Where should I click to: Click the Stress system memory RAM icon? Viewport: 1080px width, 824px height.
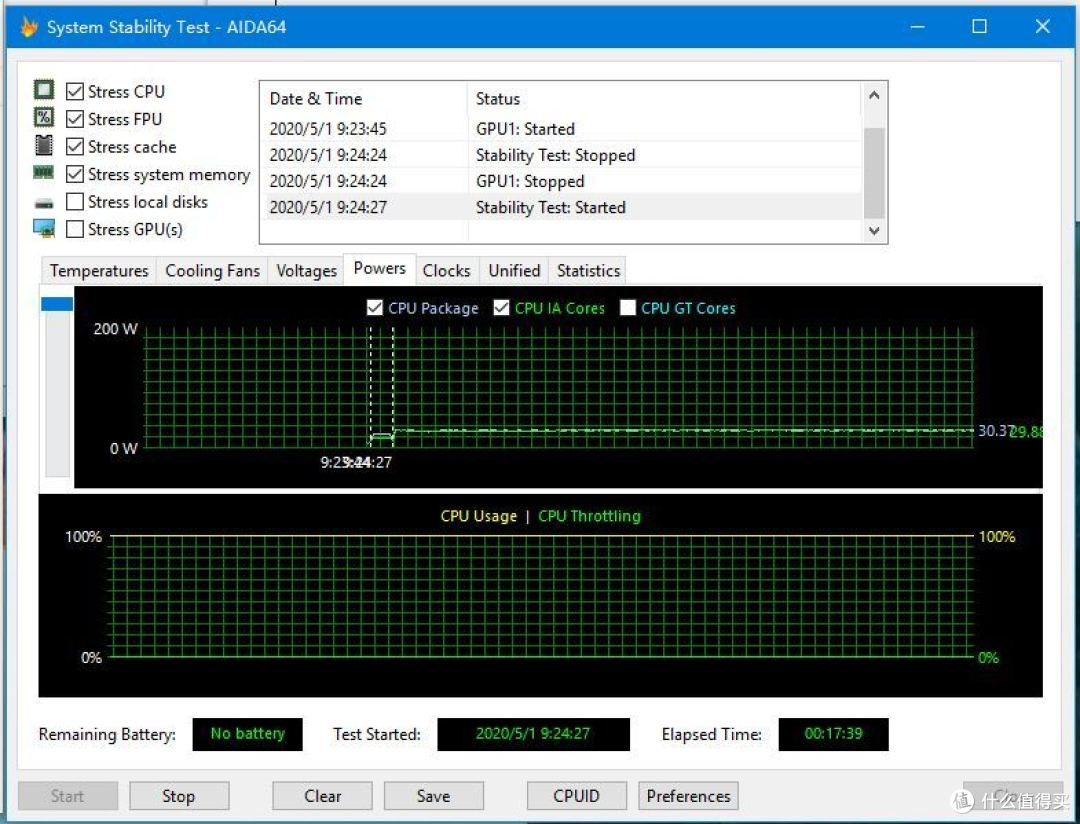[44, 174]
